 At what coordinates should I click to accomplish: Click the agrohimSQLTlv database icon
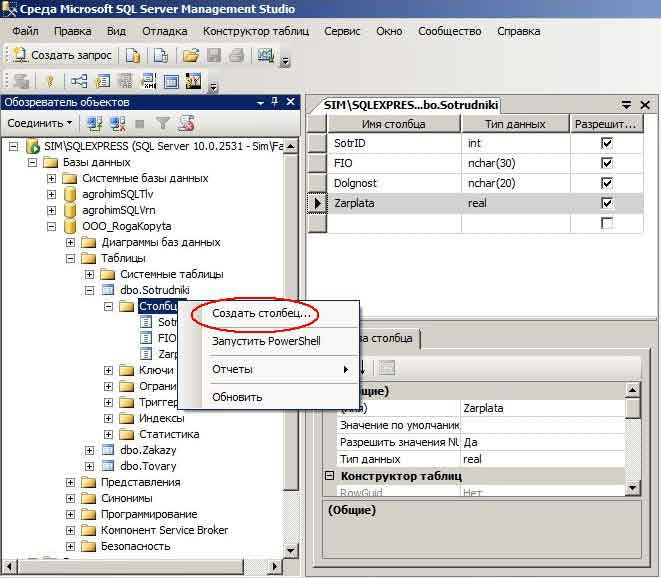(x=70, y=194)
